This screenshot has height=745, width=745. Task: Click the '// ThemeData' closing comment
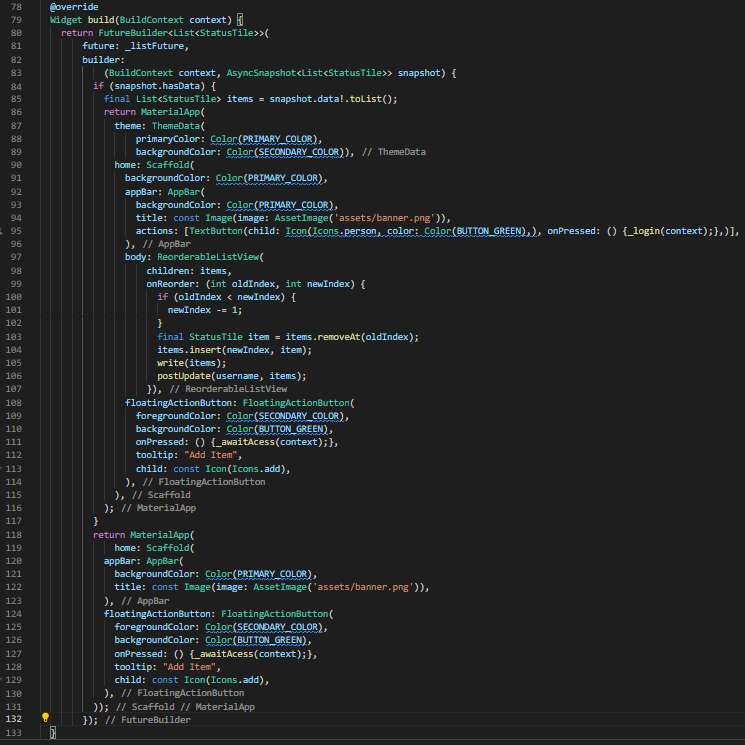click(x=394, y=152)
